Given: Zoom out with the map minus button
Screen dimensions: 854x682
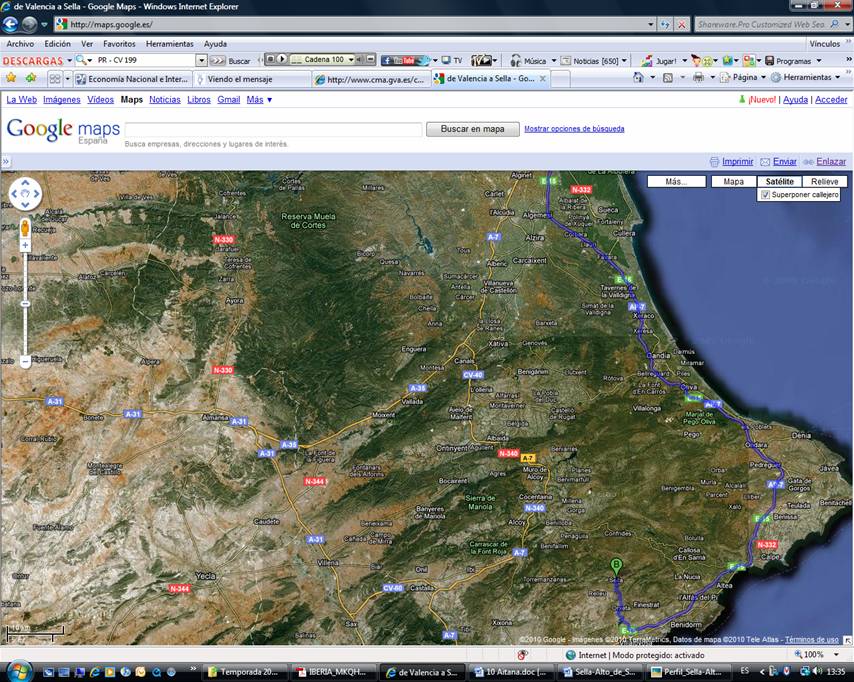Looking at the screenshot, I should point(25,361).
